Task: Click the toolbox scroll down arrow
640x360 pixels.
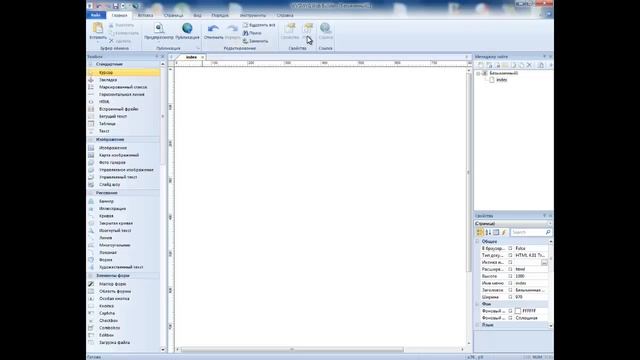Action: (x=163, y=349)
